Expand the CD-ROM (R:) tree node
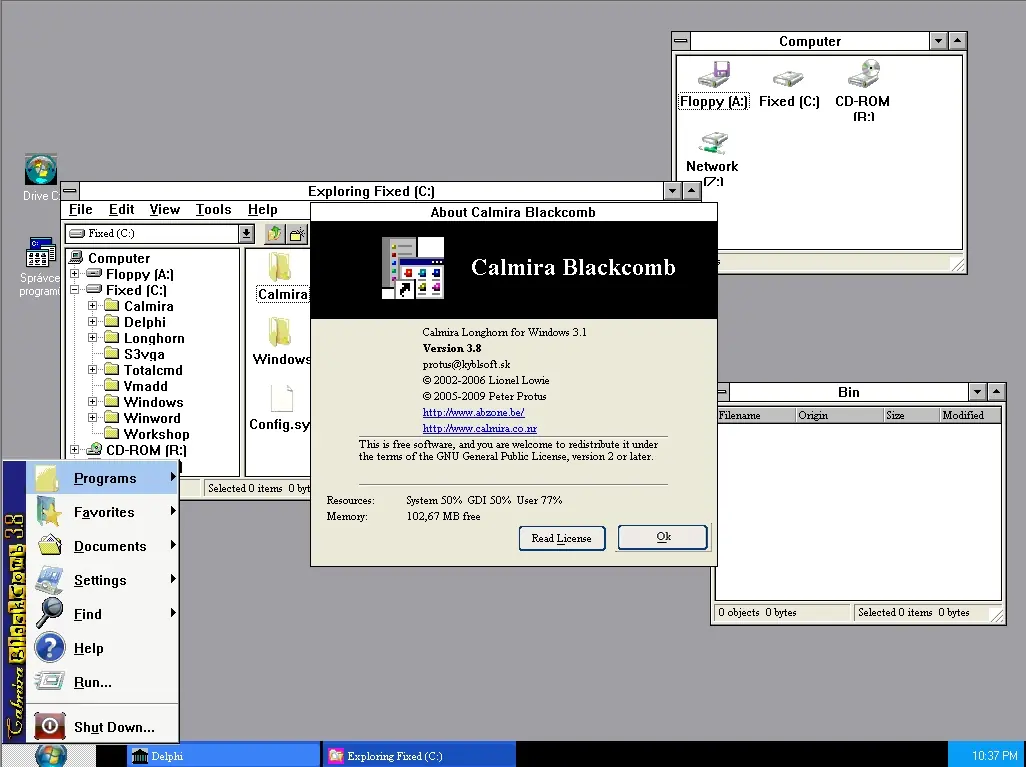The image size is (1026, 767). (x=75, y=450)
